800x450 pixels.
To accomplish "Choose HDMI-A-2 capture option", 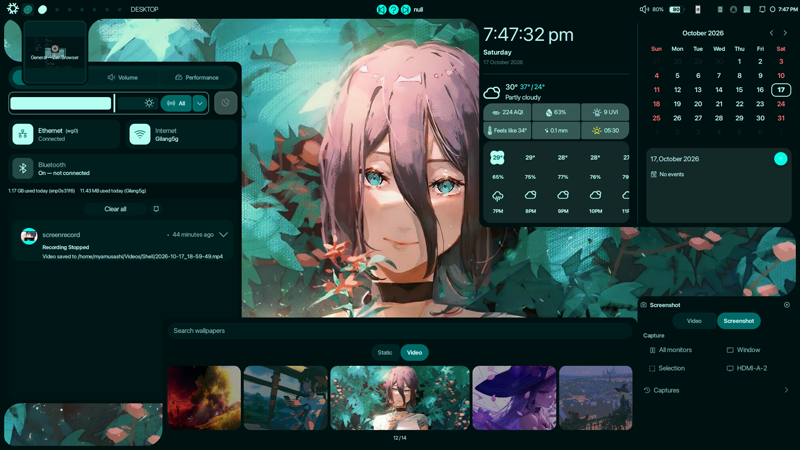I will [x=747, y=368].
